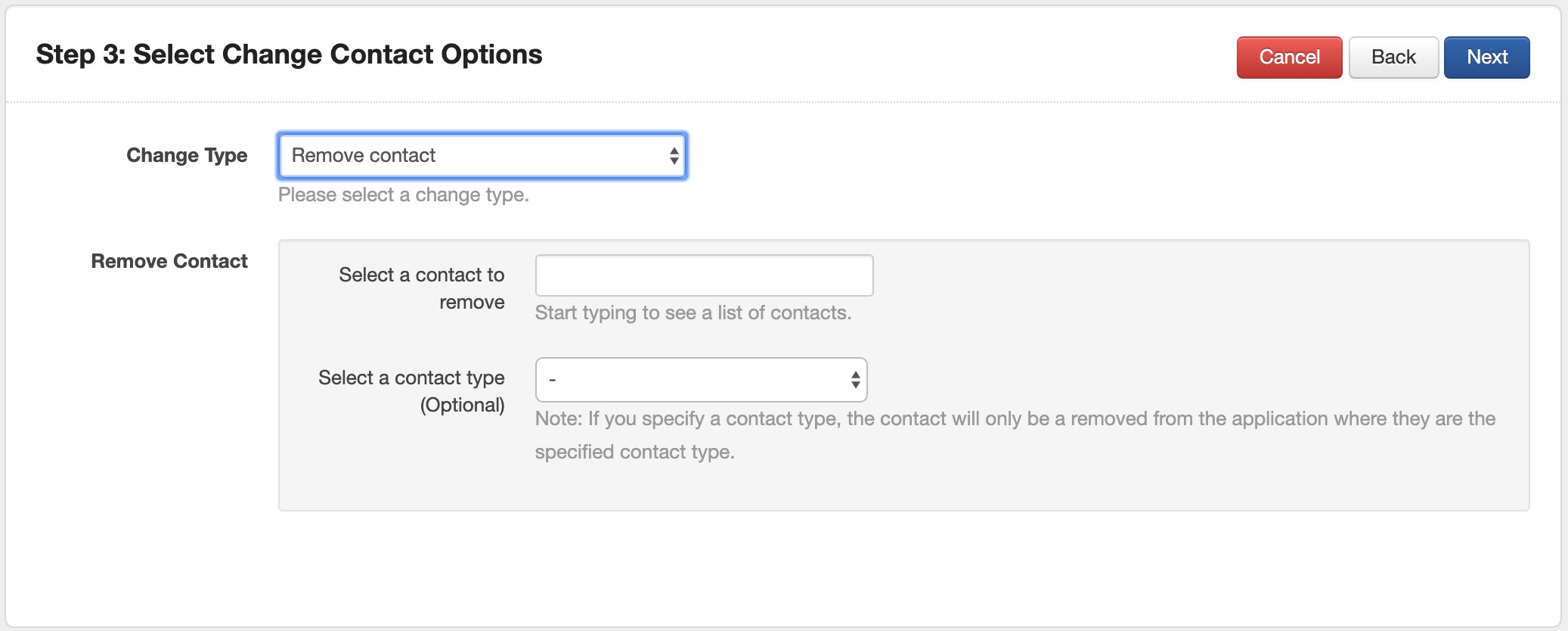Click the red Cancel button
1568x631 pixels.
click(1289, 58)
